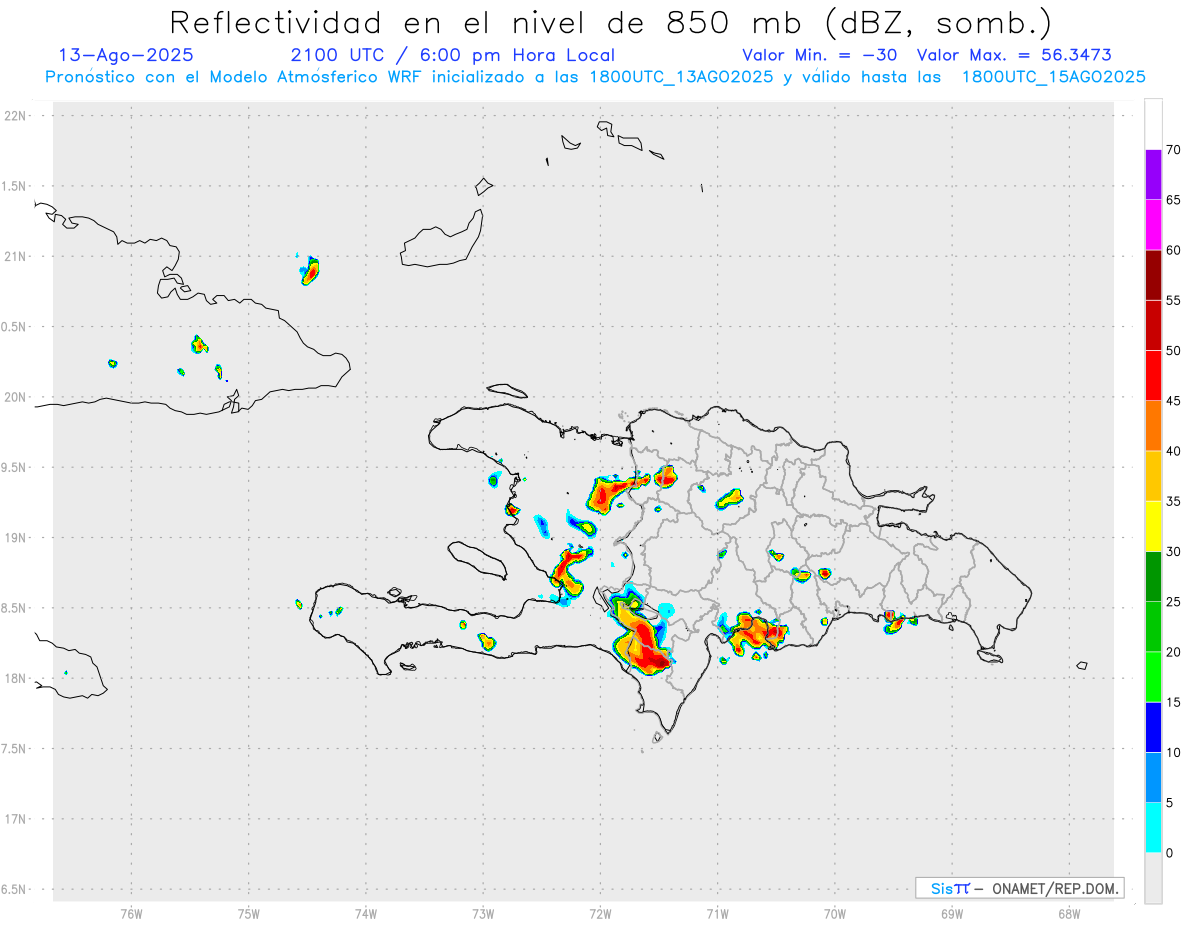Viewport: 1200px width, 927px height.
Task: Click the isolated storm cell near 21N north of Cuba
Action: 310,270
